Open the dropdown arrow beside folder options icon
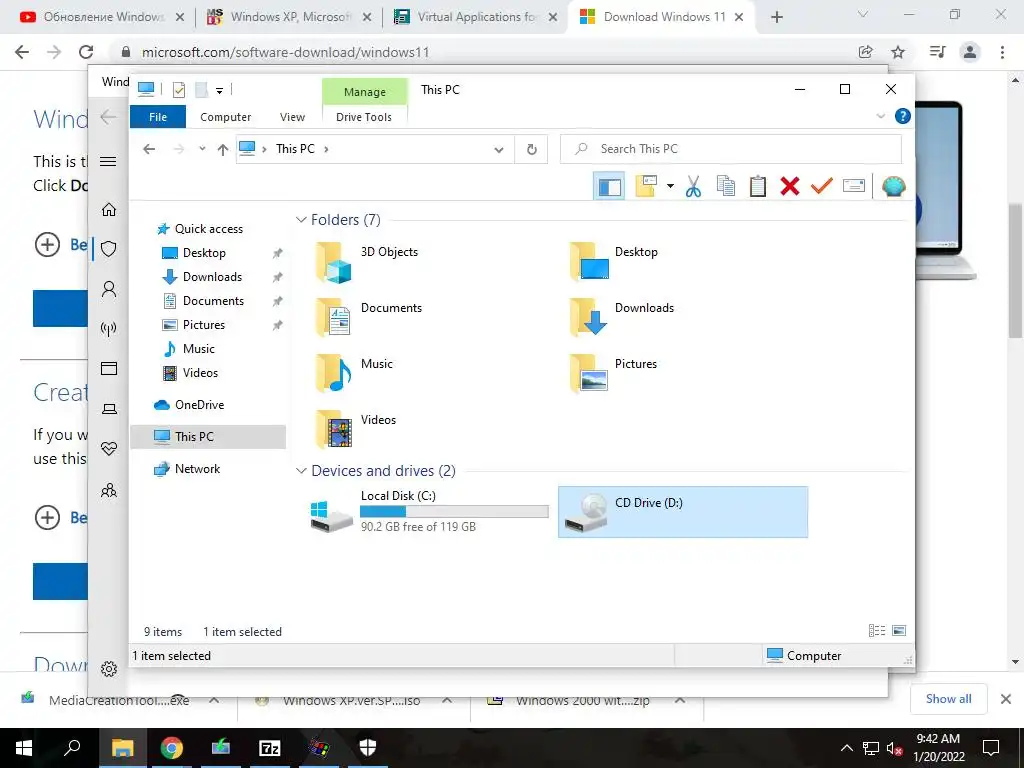 point(670,186)
